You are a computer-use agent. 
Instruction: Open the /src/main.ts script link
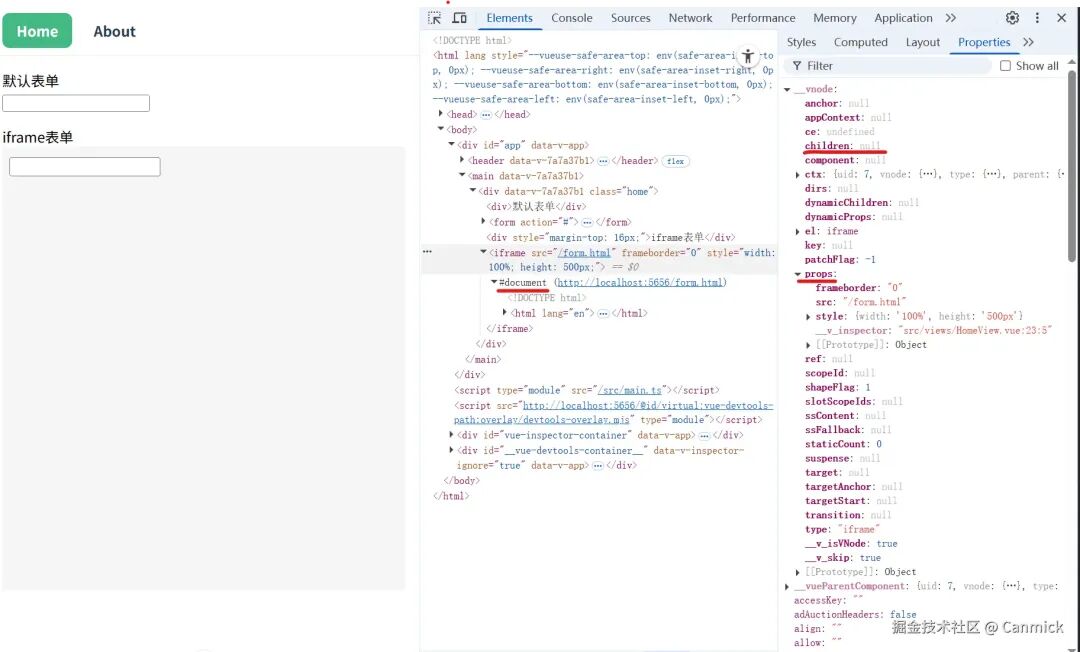[x=630, y=390]
